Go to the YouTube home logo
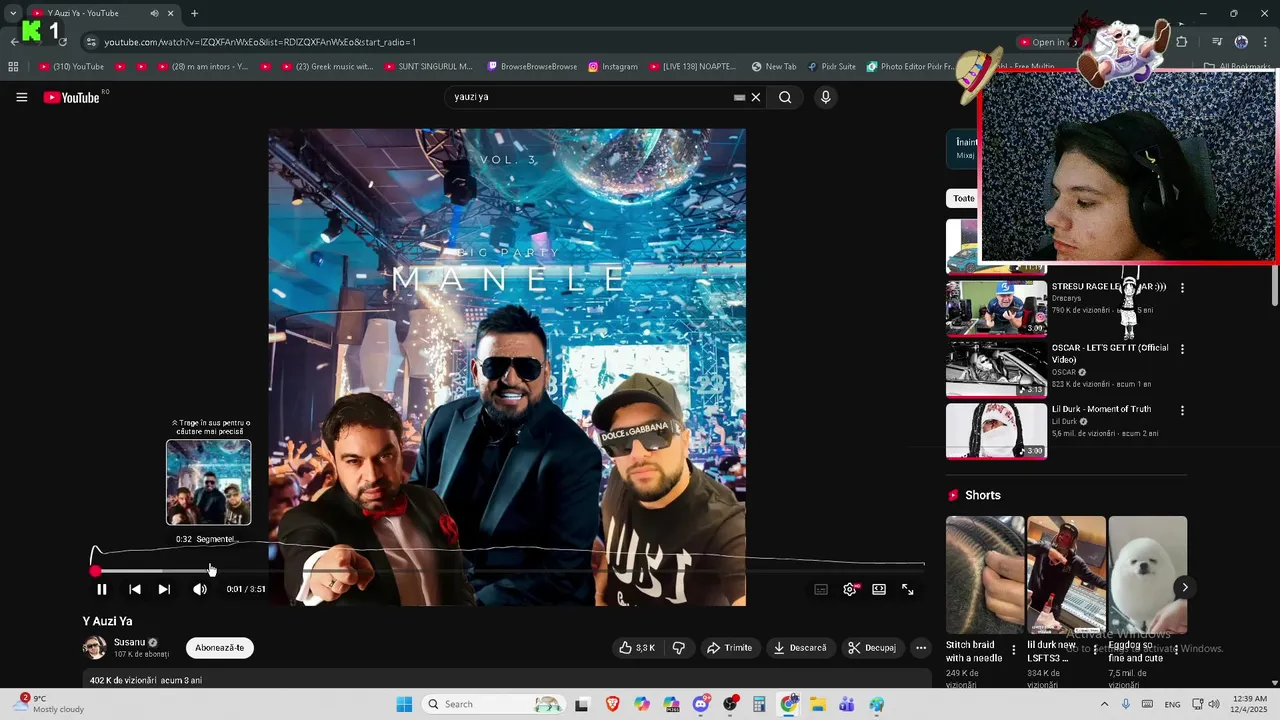The height and width of the screenshot is (720, 1280). [72, 97]
